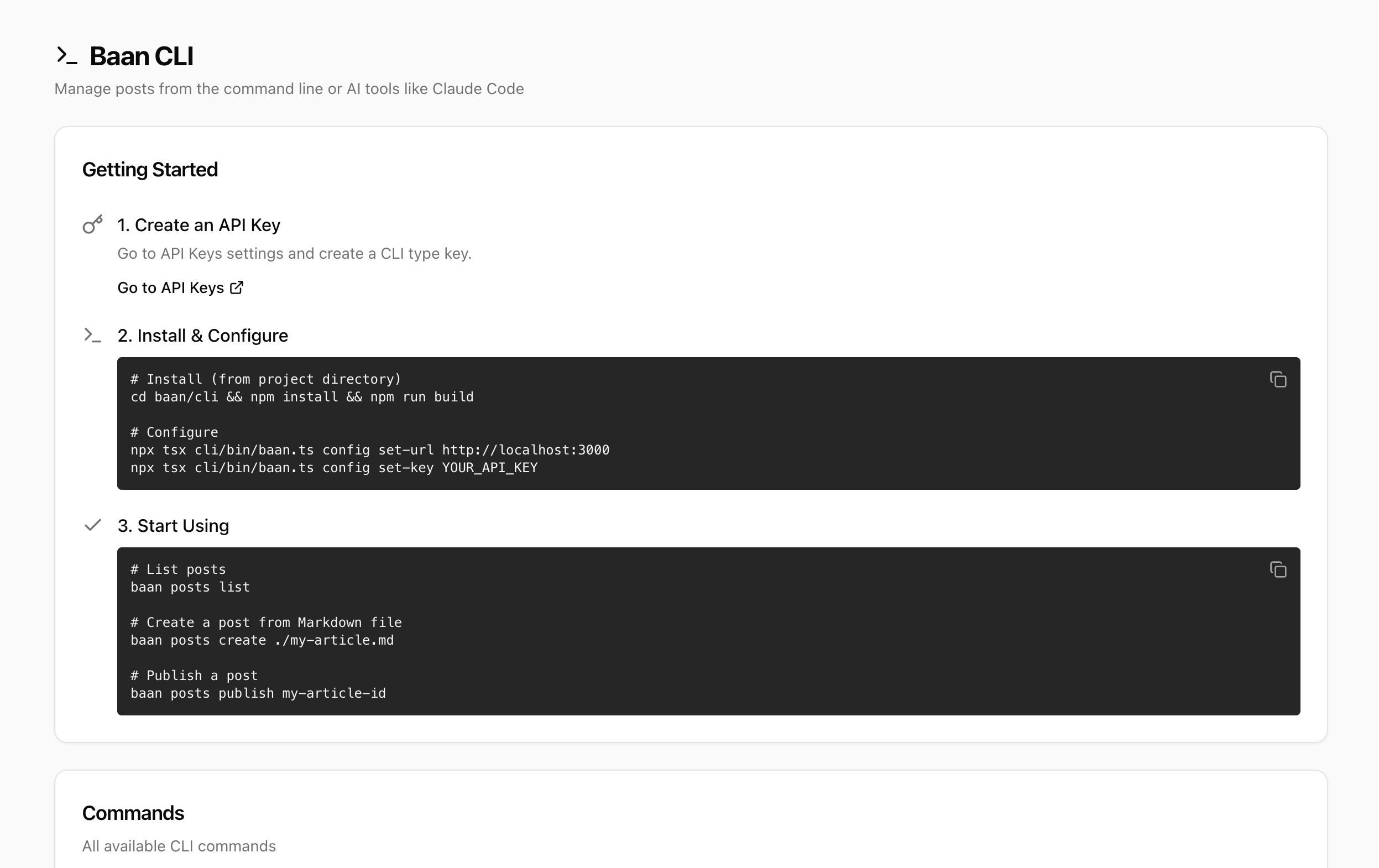Copy the Install & Configure code block

point(1278,380)
